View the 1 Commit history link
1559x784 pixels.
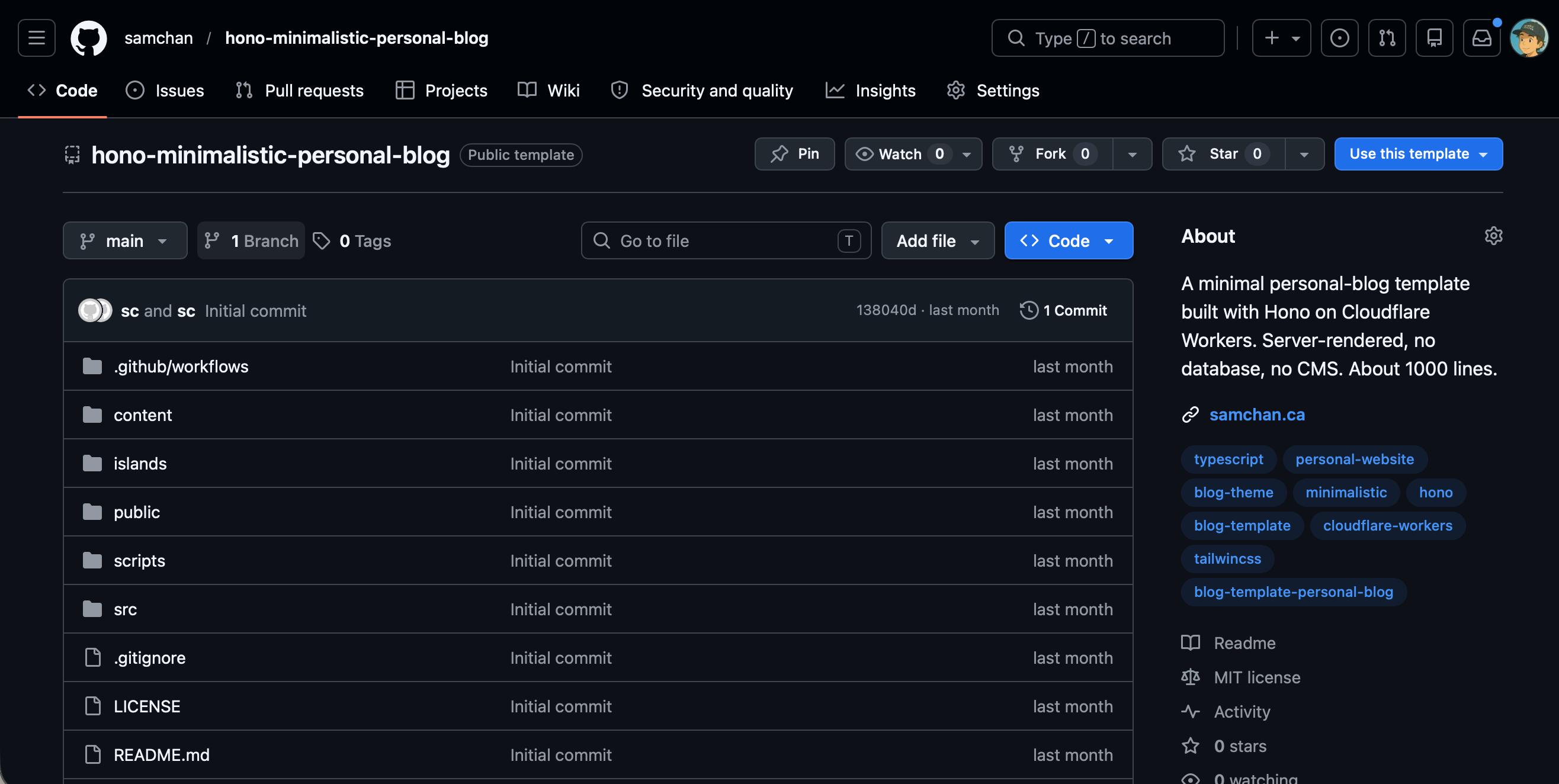1063,310
